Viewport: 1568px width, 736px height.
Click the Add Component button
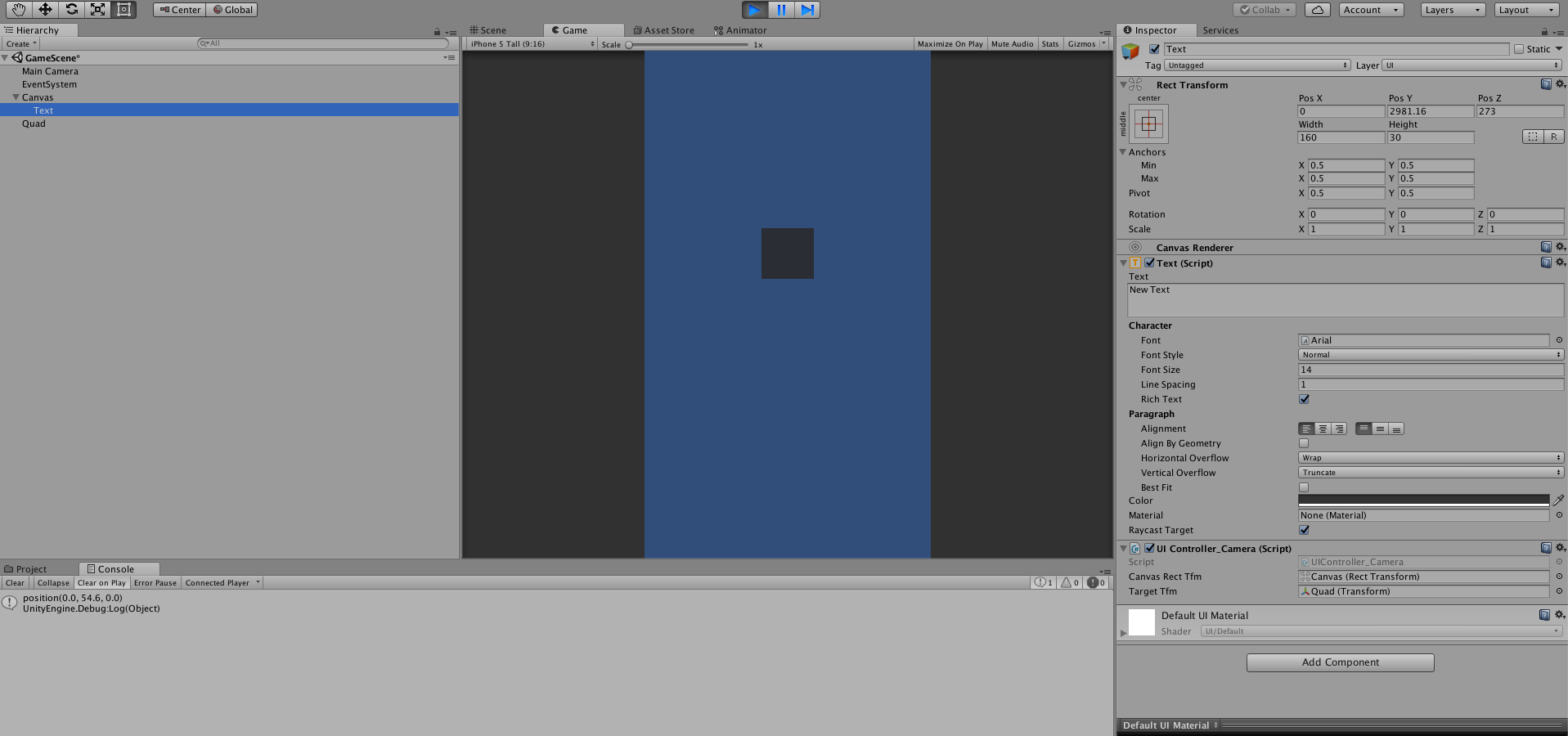[1340, 662]
